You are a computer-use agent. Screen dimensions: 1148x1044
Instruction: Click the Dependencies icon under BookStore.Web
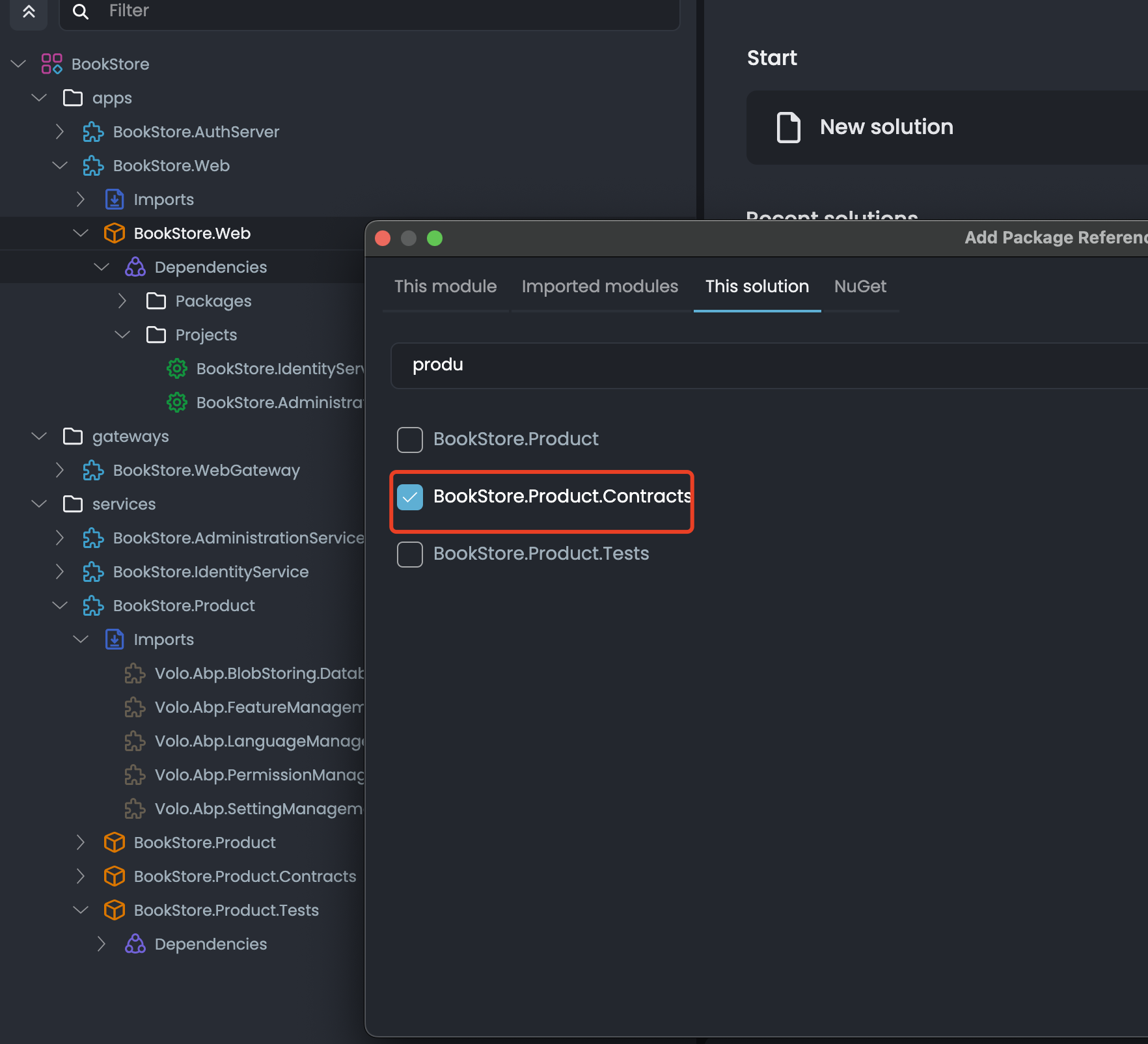(135, 267)
